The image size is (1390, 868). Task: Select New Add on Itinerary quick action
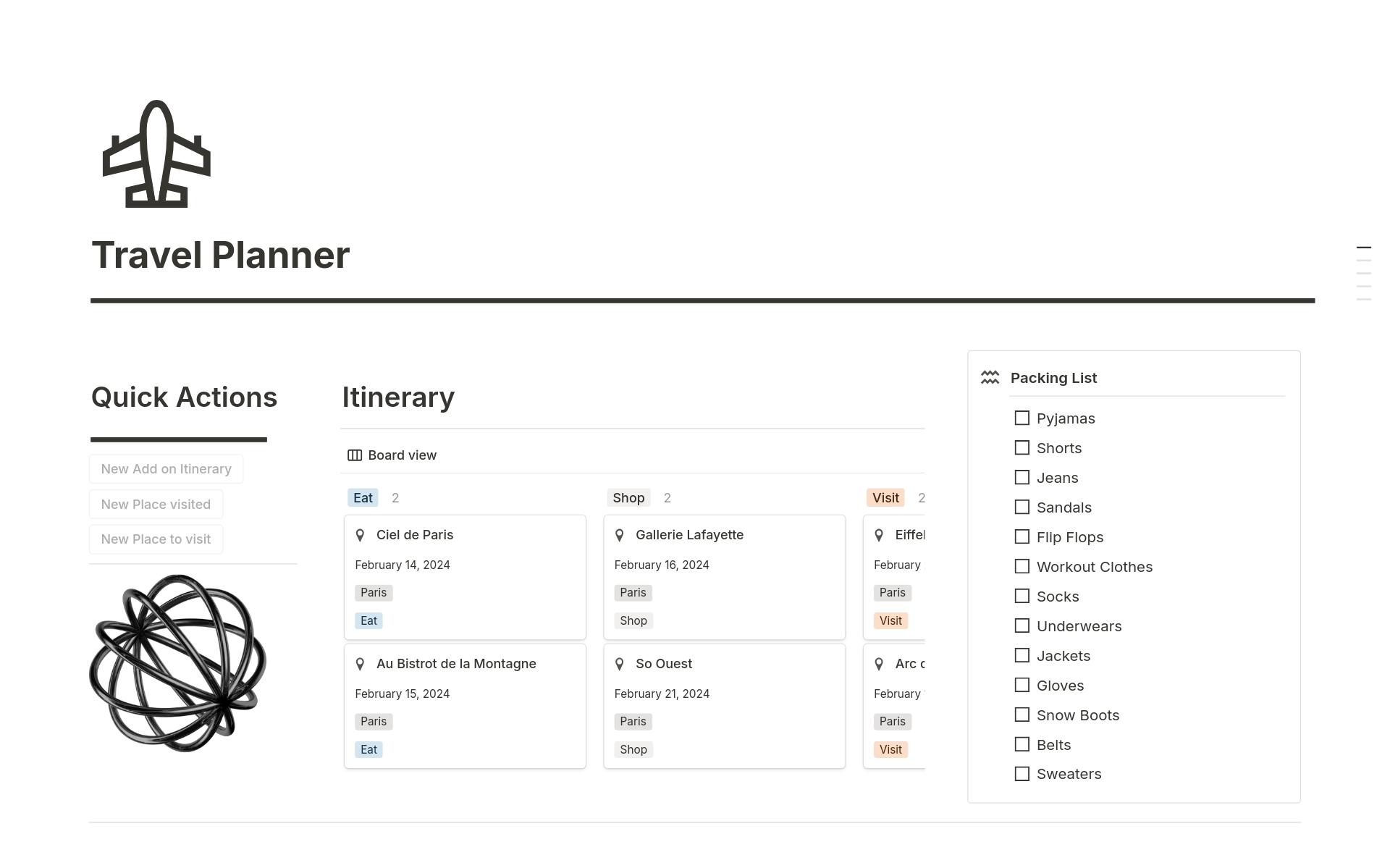point(166,468)
